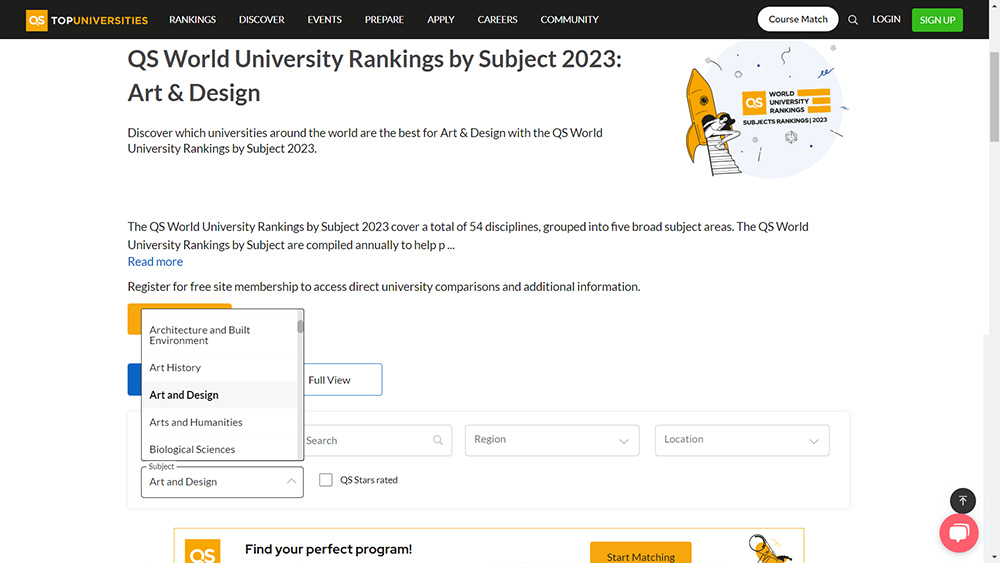Click the subject list scrollbar thumb

[x=300, y=326]
